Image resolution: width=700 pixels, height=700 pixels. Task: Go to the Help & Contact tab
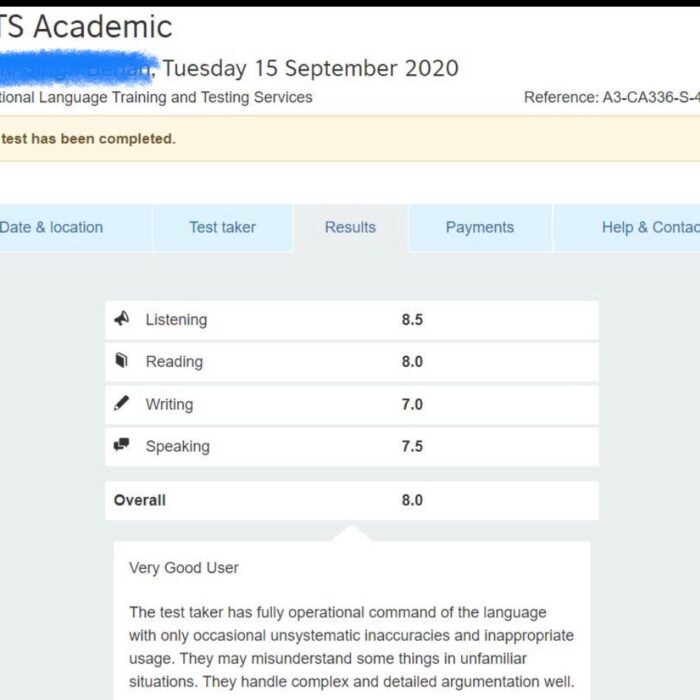[627, 228]
